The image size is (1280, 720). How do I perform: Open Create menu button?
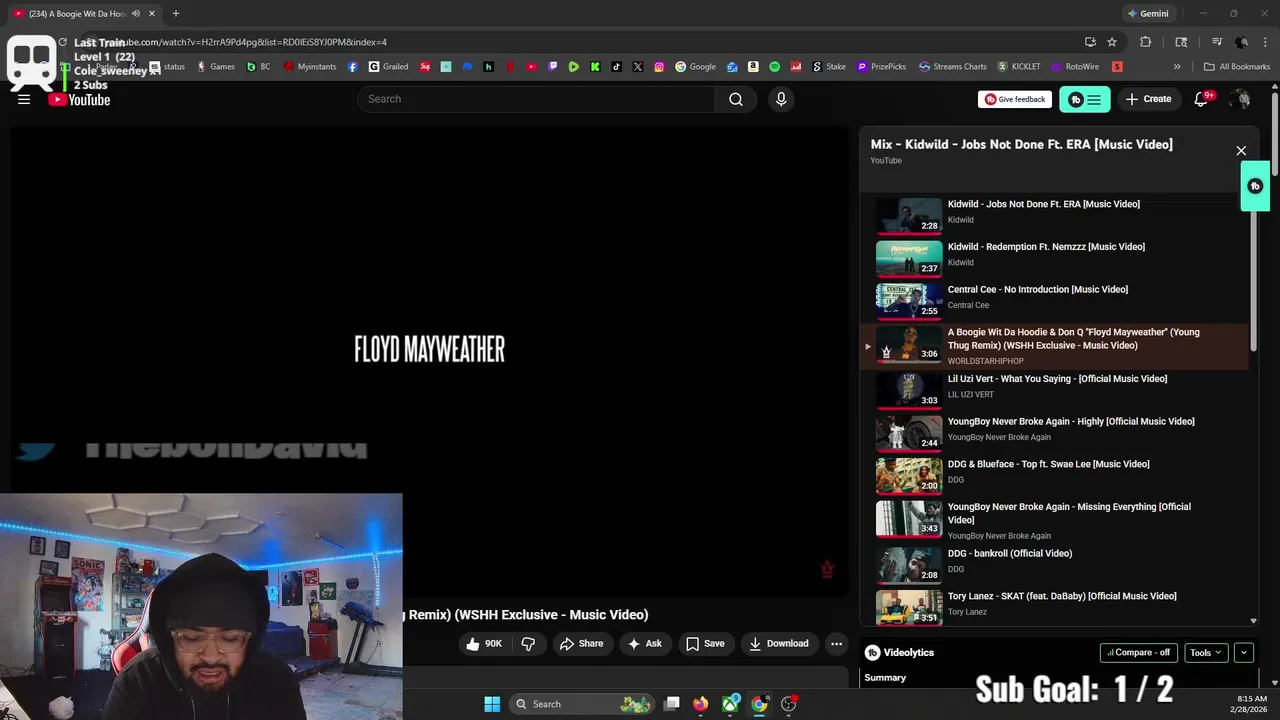point(1148,99)
